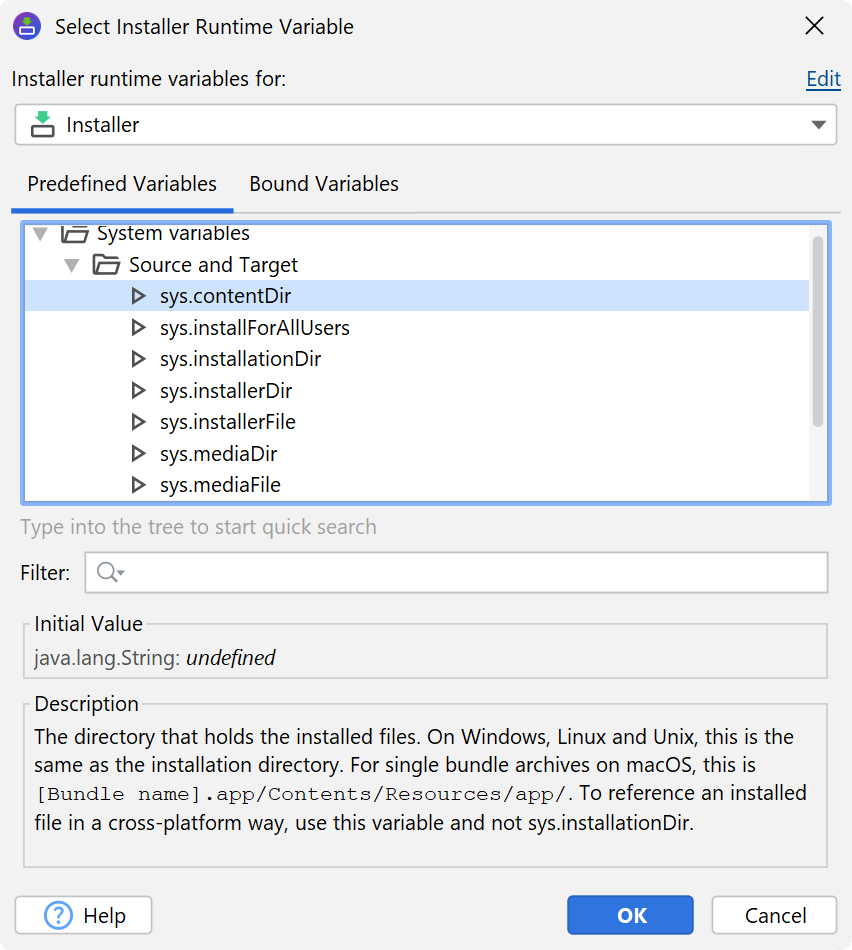Screen dimensions: 852x950
Task: Click the variable icon beside sys.mediaDir
Action: 138,454
